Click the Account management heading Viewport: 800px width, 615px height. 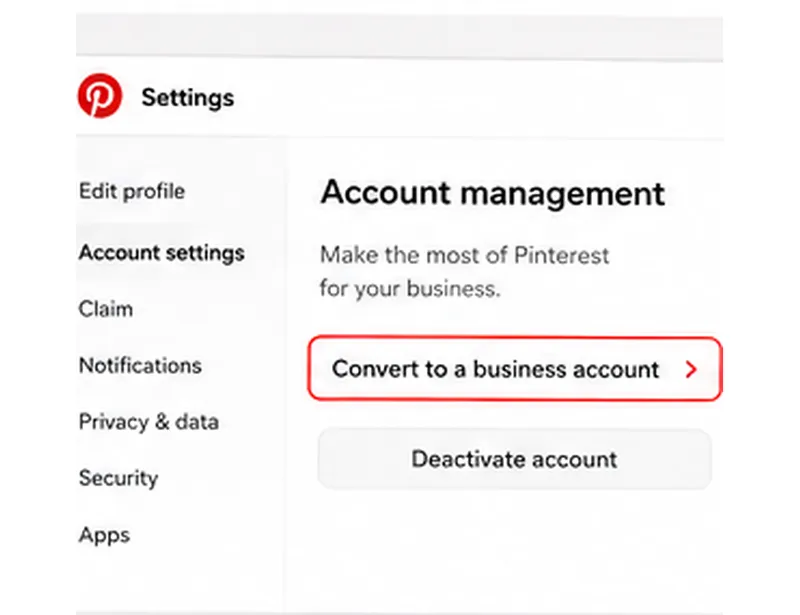click(x=492, y=193)
